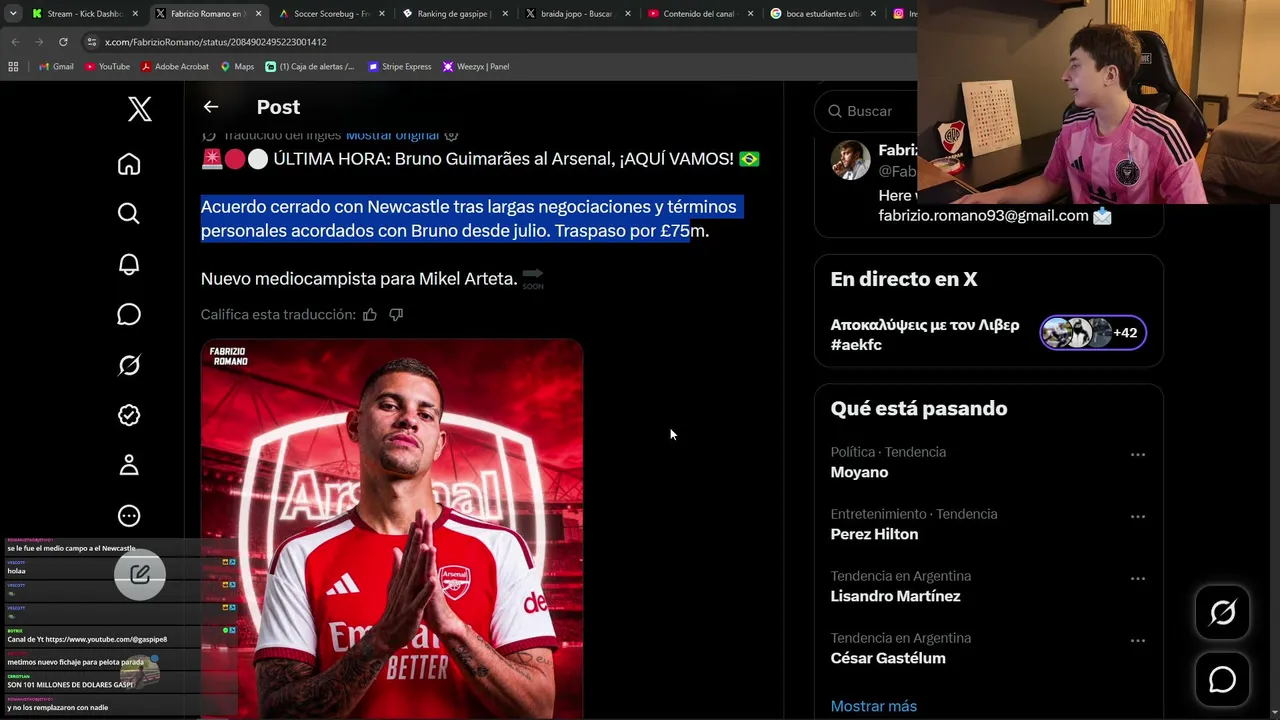This screenshot has height=720, width=1280.
Task: Open Profile icon in the sidebar
Action: tap(129, 465)
